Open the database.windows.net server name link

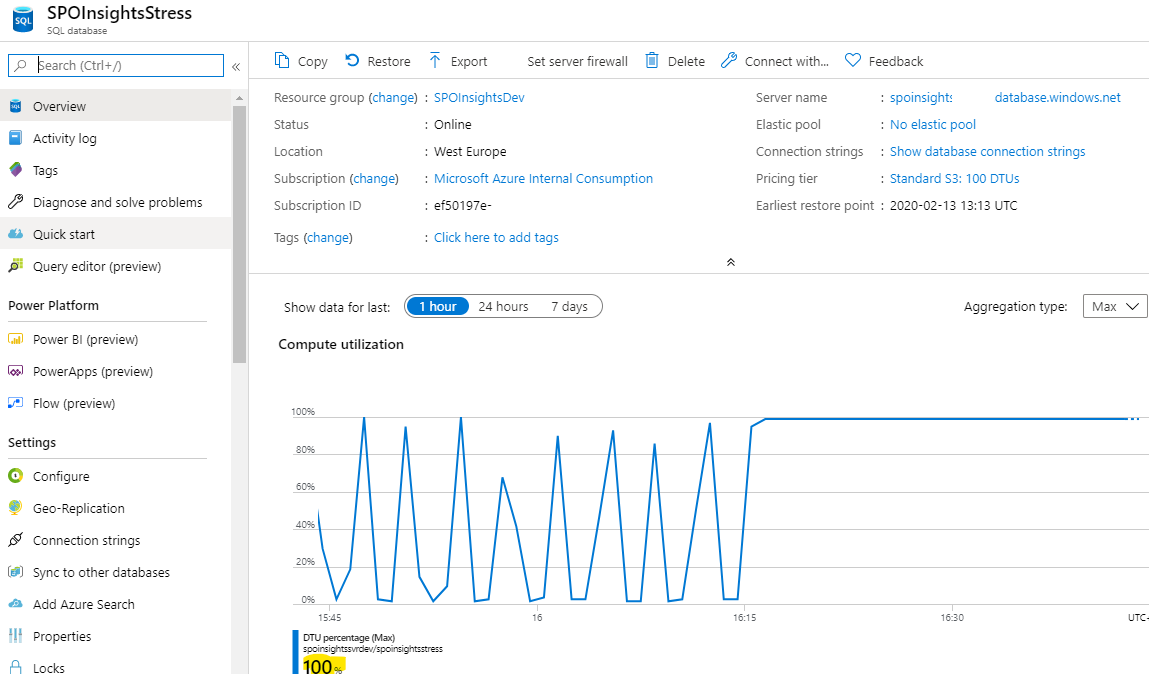1057,97
